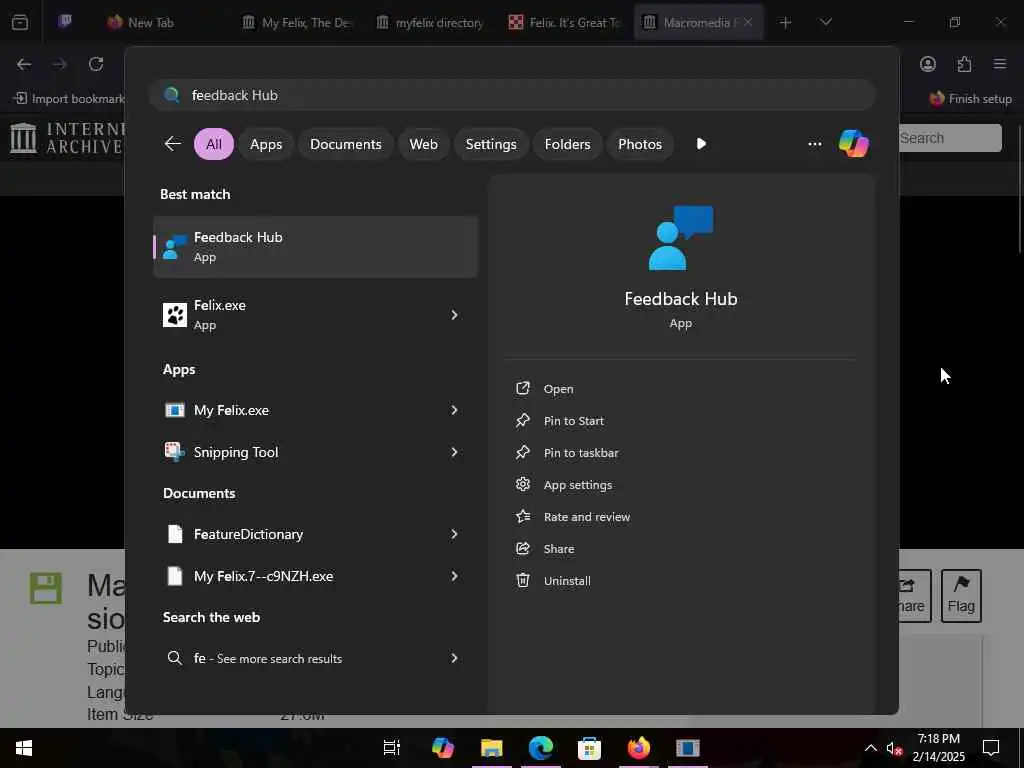Open Firefox extensions puzzle icon

(x=964, y=64)
